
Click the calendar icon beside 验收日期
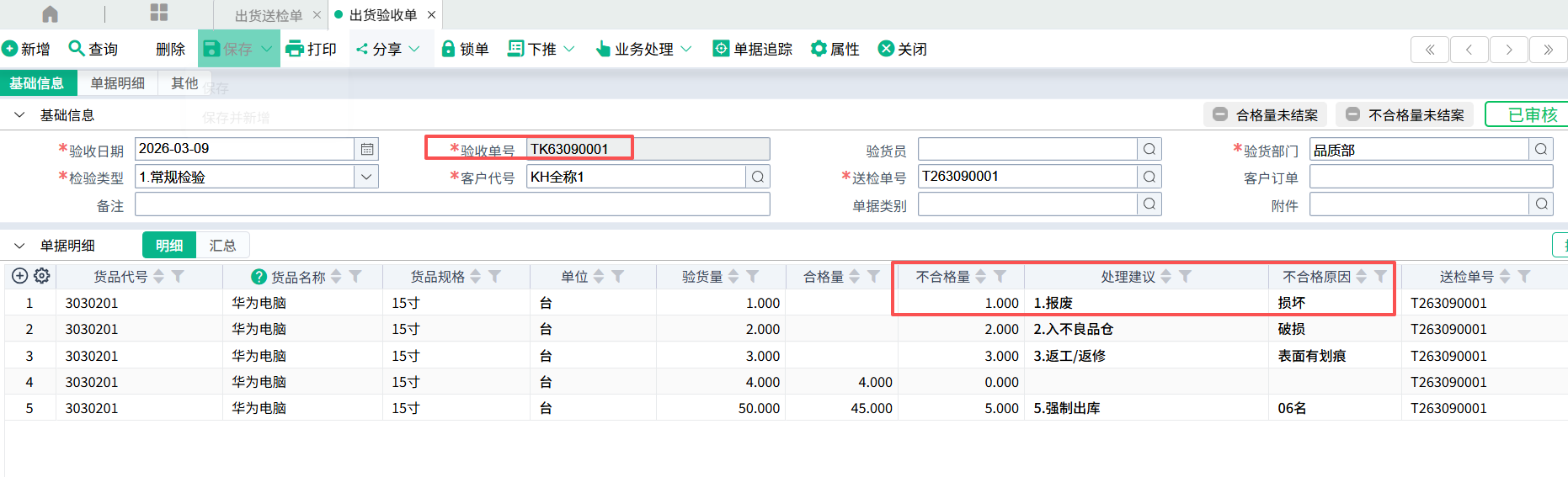[x=367, y=149]
